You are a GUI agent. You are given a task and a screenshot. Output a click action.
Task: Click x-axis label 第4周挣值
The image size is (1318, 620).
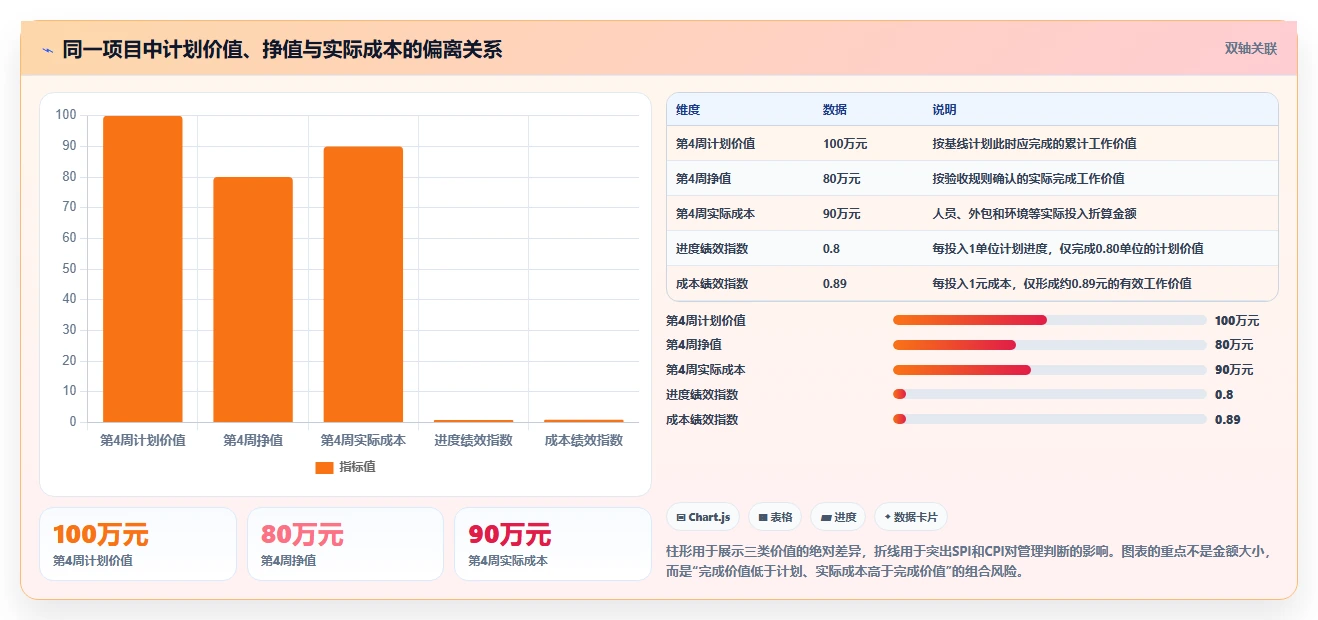tap(253, 440)
